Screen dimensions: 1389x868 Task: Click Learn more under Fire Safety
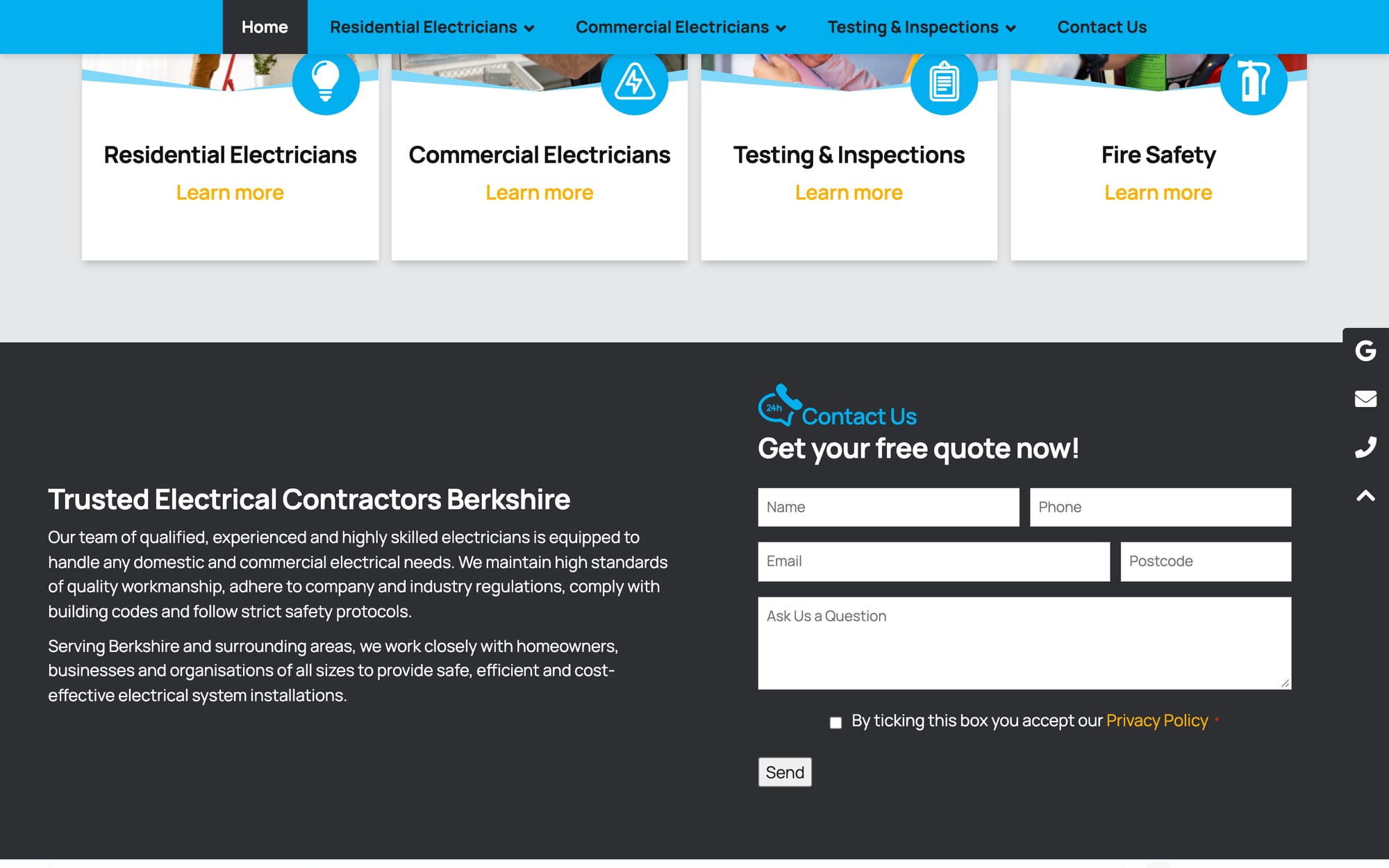(x=1158, y=192)
